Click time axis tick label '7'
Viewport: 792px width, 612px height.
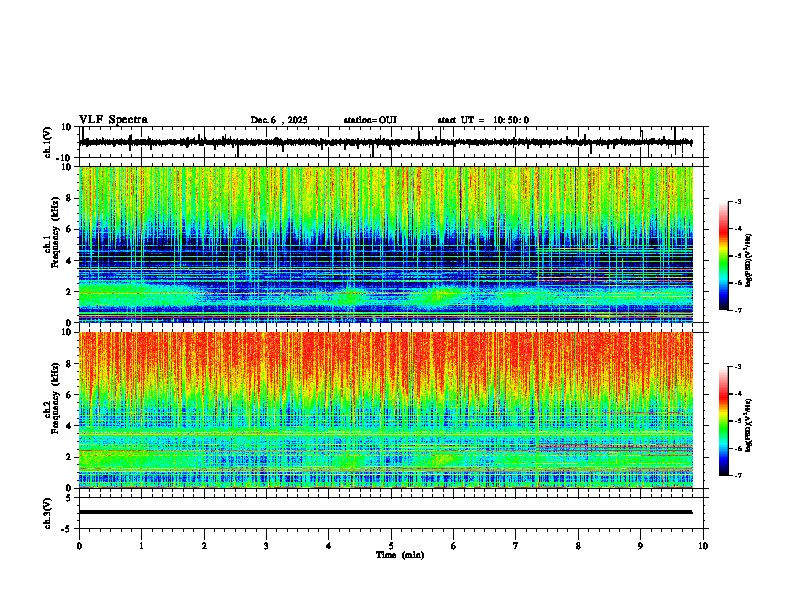[516, 546]
